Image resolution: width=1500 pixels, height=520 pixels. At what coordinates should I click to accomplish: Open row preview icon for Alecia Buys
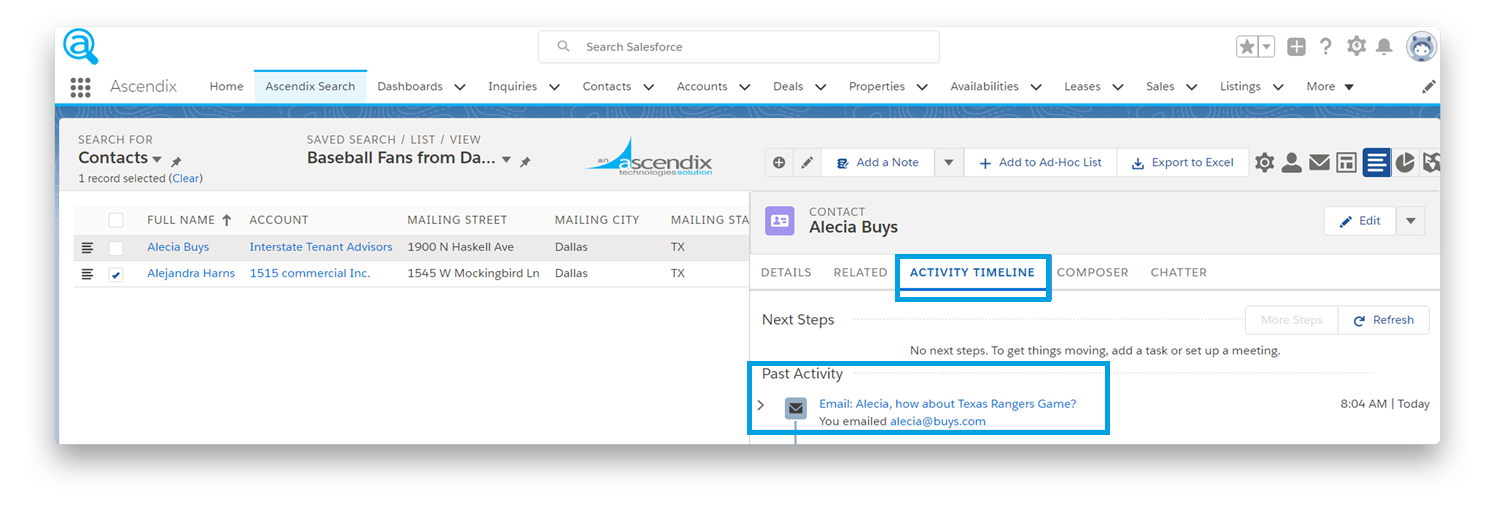click(87, 248)
